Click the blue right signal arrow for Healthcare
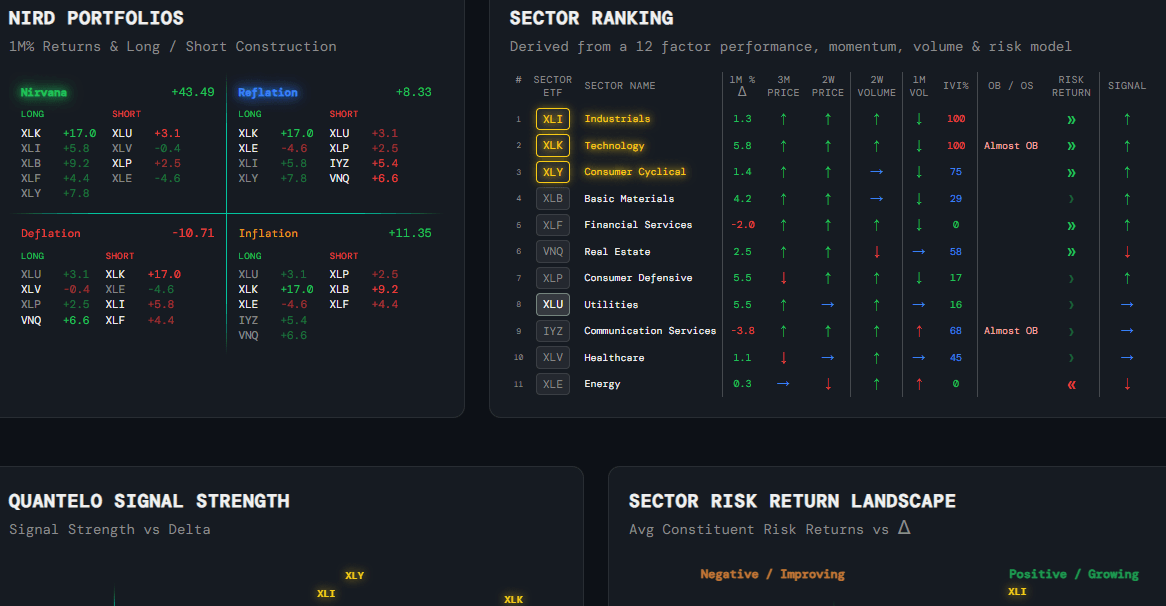1166x606 pixels. 1127,357
